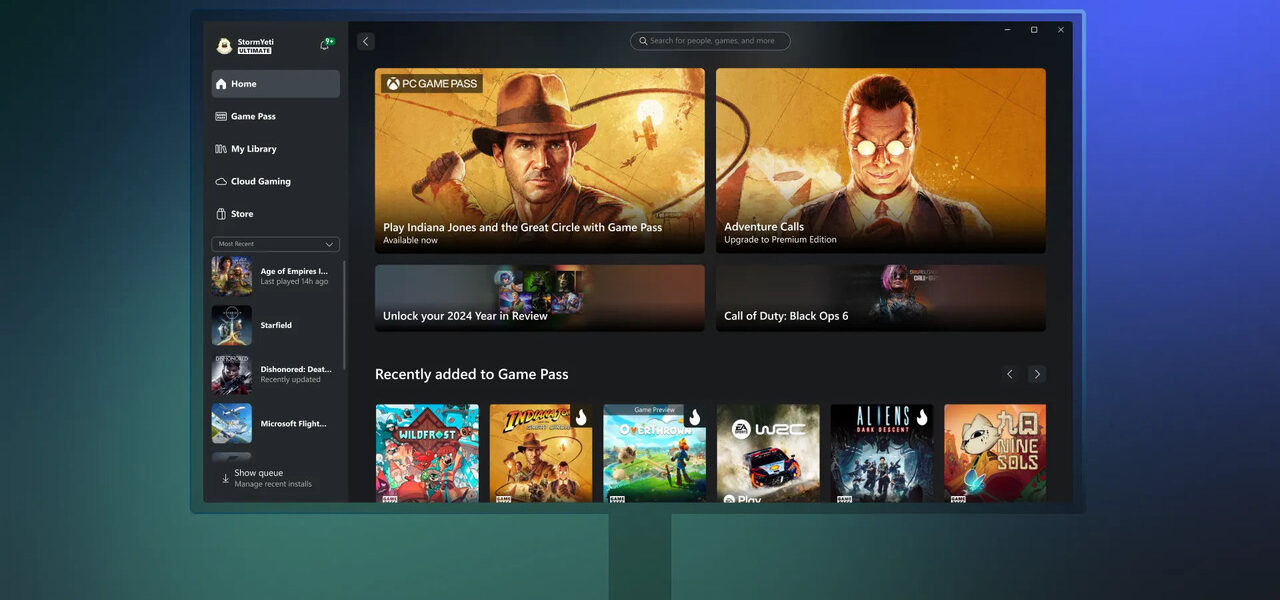Click the Store bag icon
Screen dimensions: 1280x600
[x=221, y=214]
